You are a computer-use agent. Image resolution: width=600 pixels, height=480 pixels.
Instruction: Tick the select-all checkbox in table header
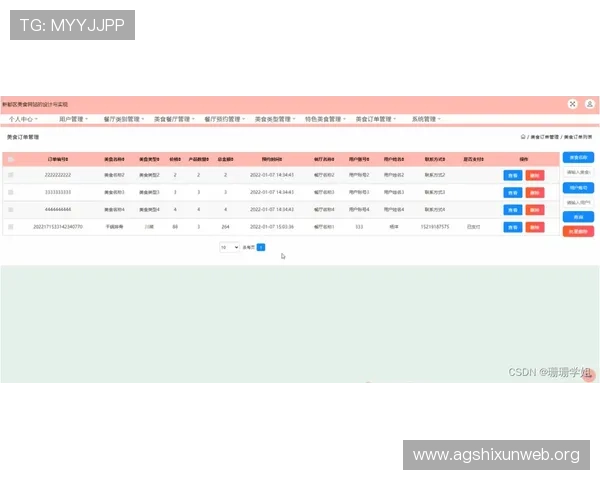tap(11, 159)
